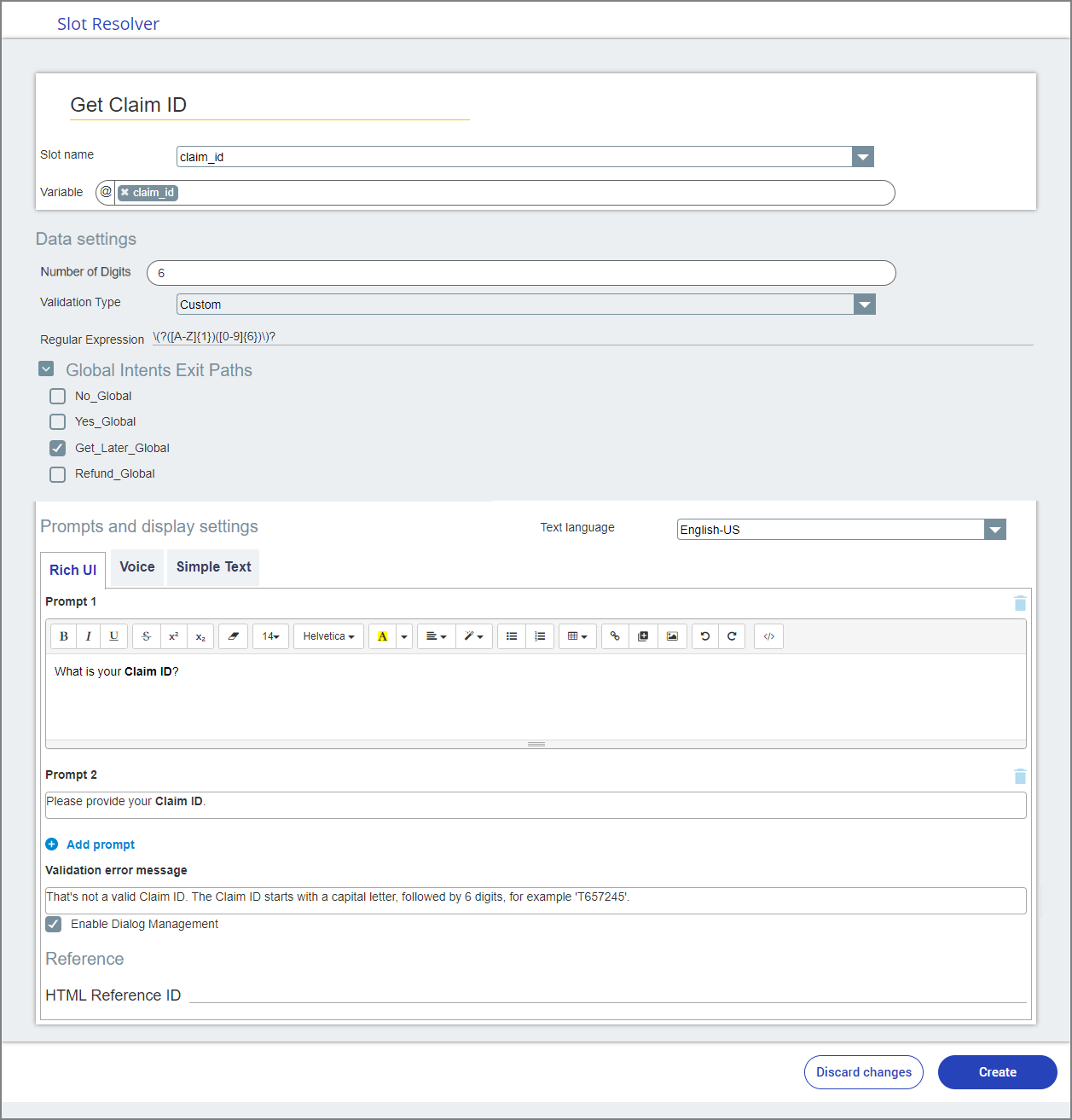Uncheck the Get_Later_Global exit path
1072x1120 pixels.
[x=57, y=448]
